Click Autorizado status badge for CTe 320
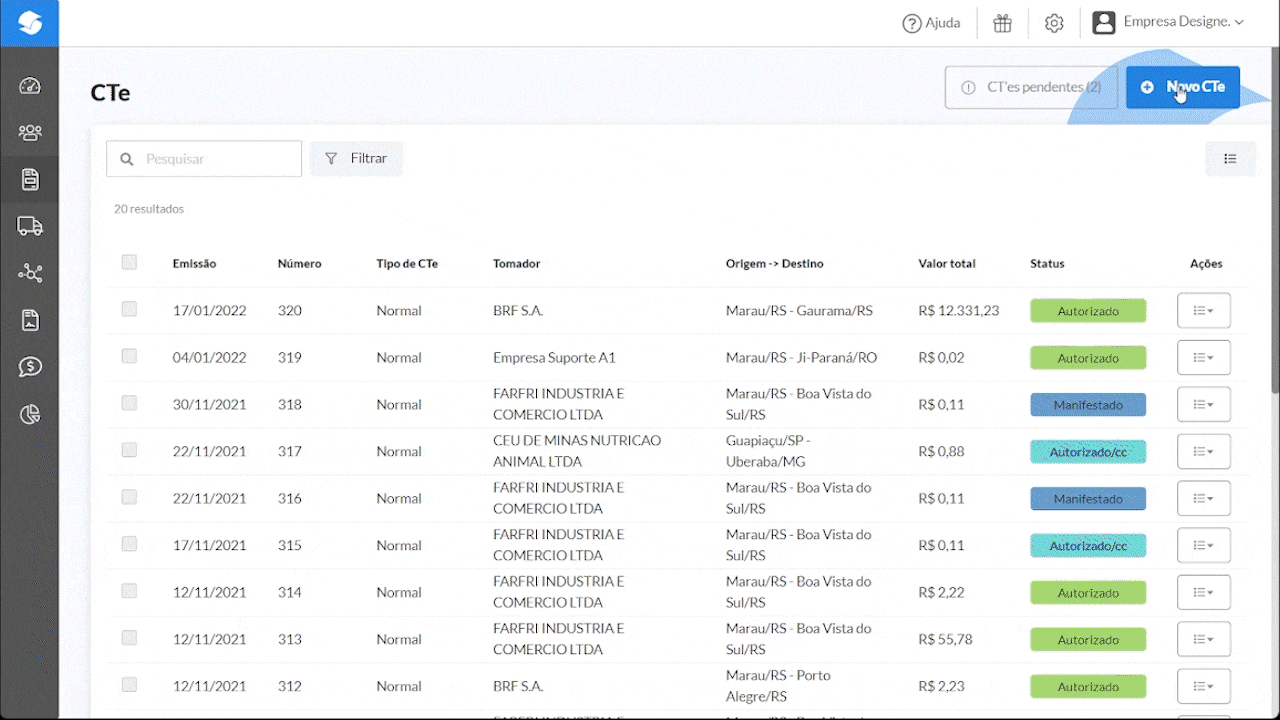 pos(1088,311)
